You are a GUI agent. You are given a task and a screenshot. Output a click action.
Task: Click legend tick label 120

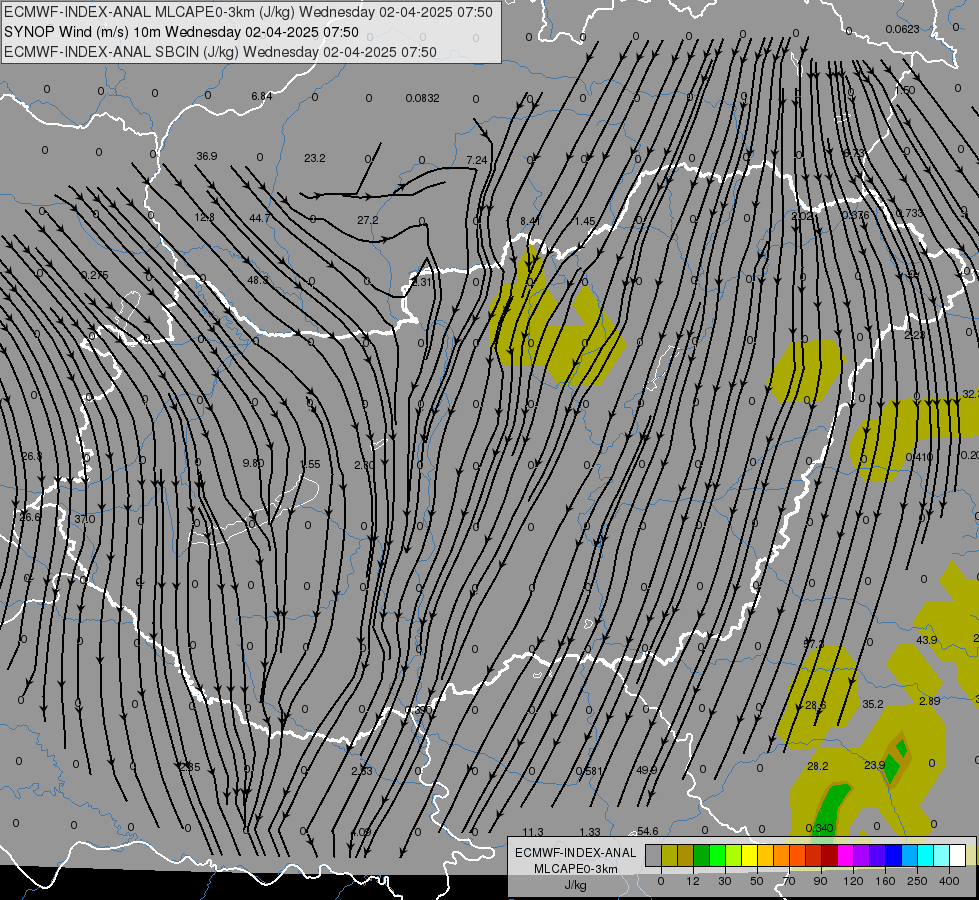click(853, 881)
